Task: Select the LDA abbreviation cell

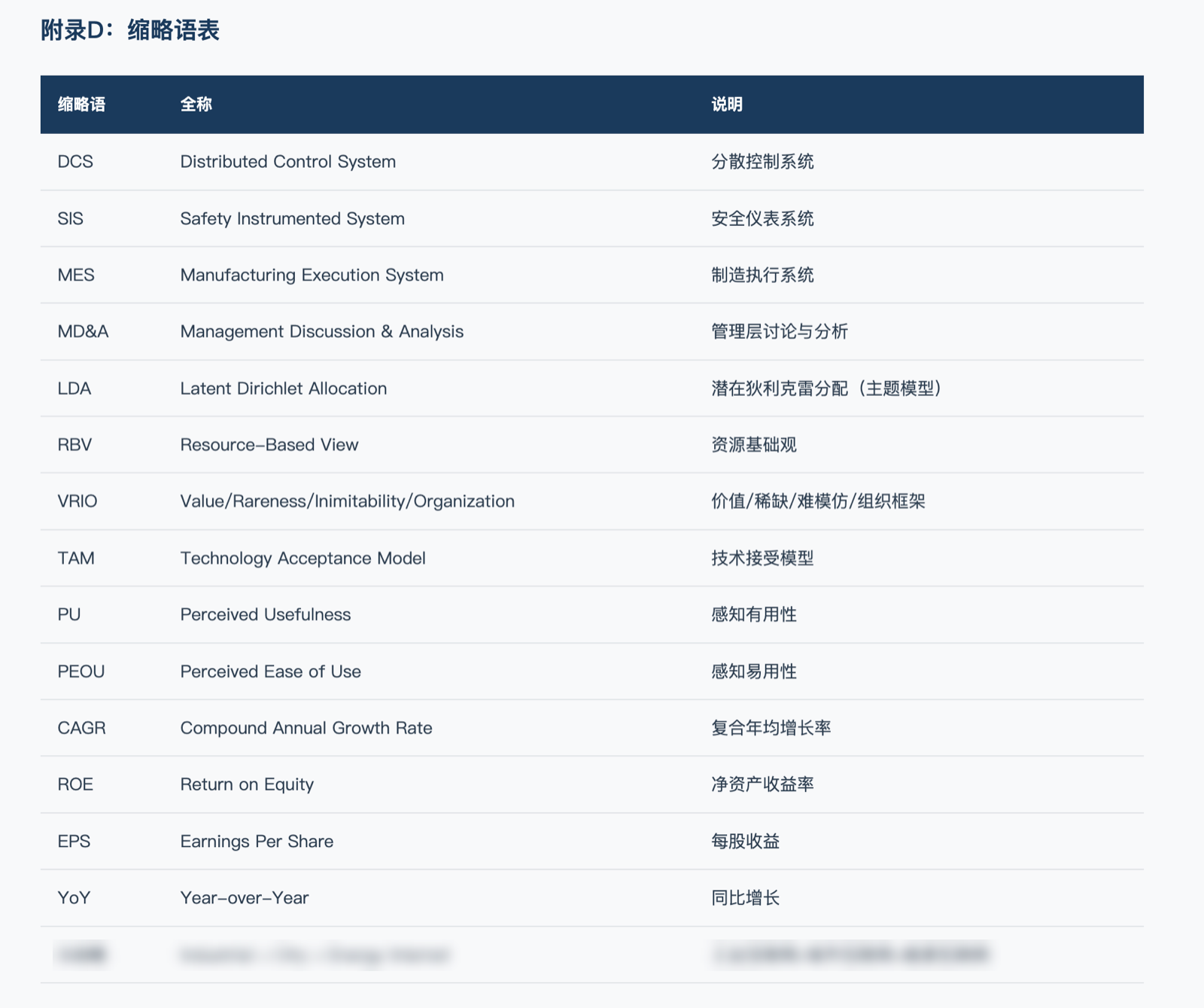Action: 74,388
